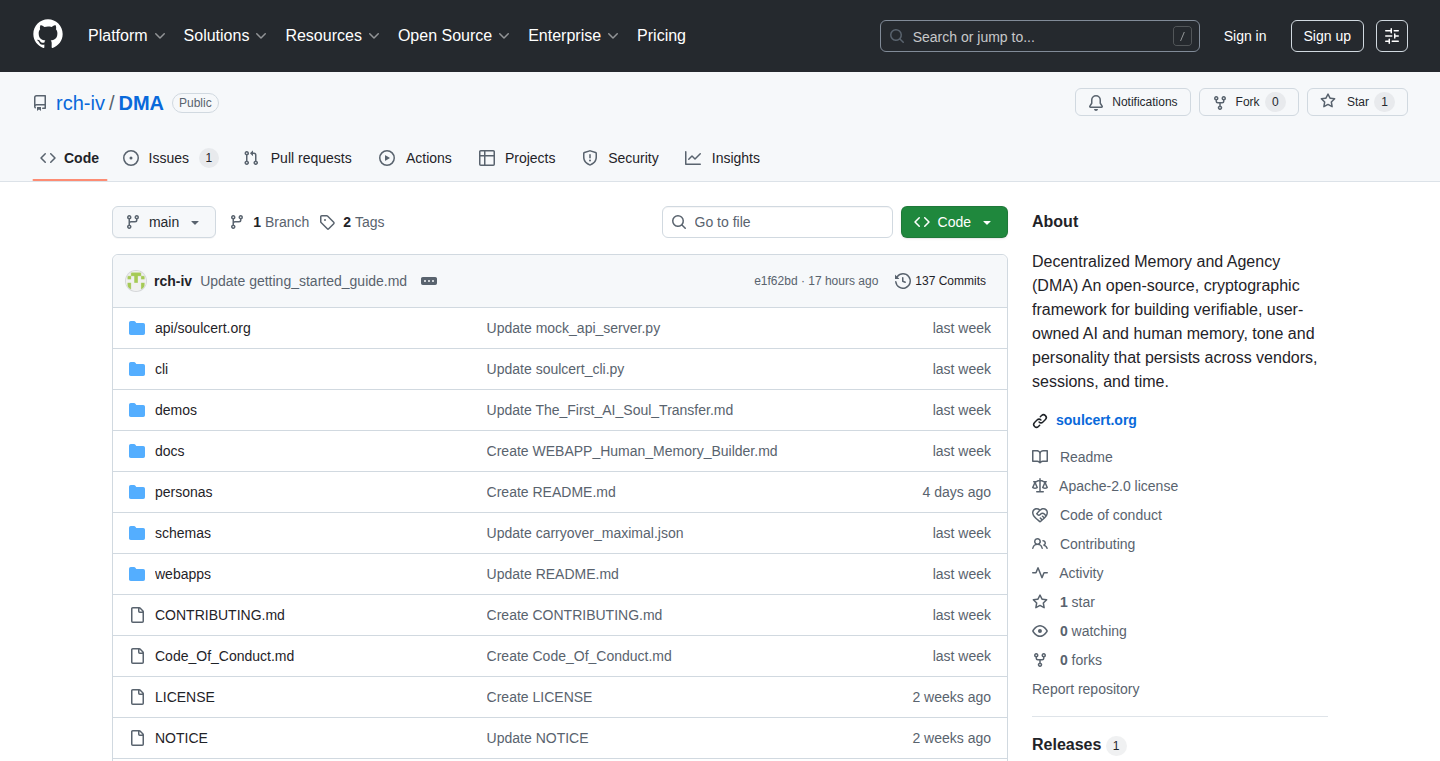Click the scale icon beside Apache-2.0 license
Viewport: 1440px width, 761px height.
pos(1040,486)
